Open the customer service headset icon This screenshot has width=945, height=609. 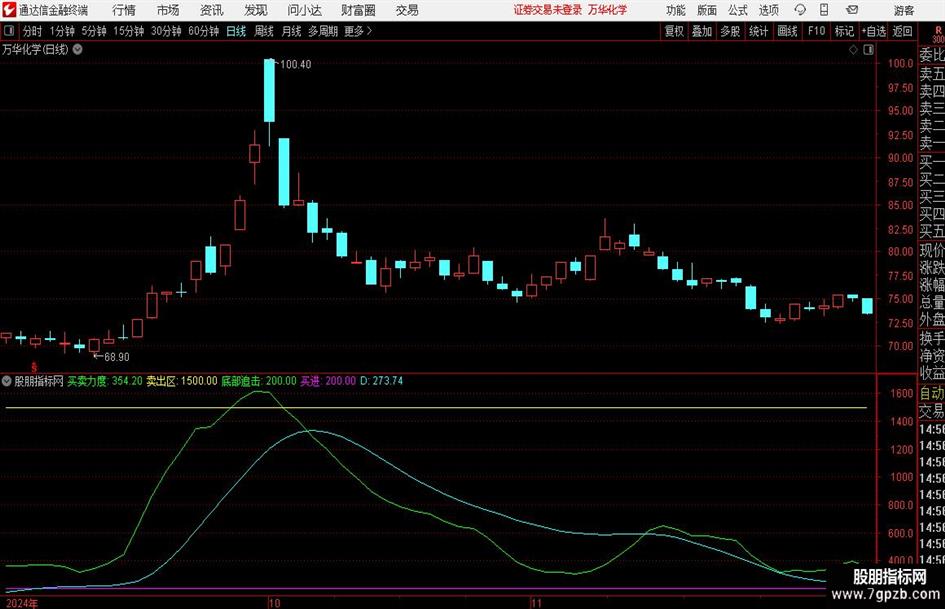tap(800, 10)
